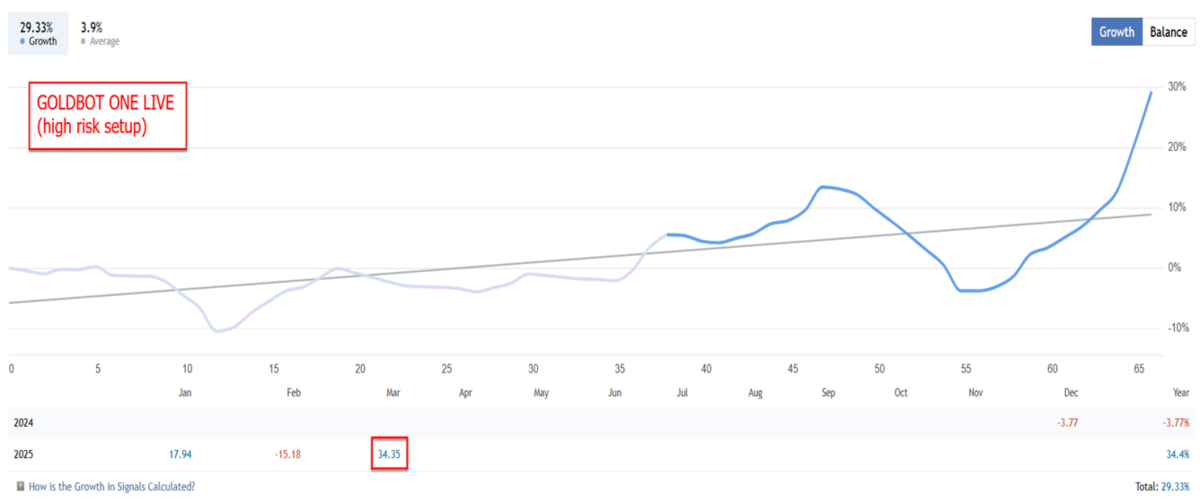Click the -3.77% yearly total for 2024
Image resolution: width=1200 pixels, height=503 pixels.
click(x=1175, y=422)
